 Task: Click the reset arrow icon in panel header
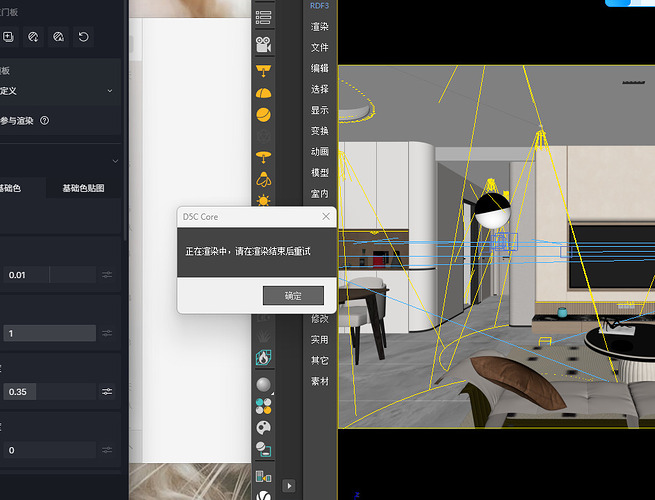coord(83,37)
